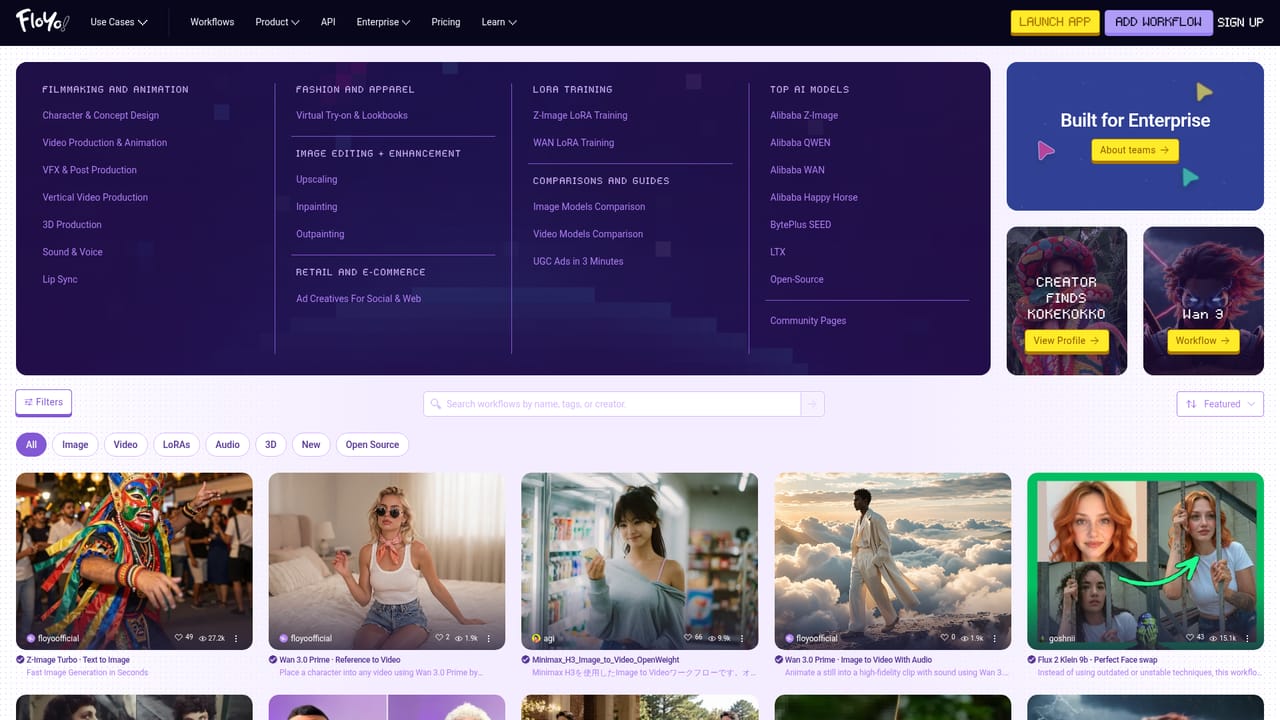Open the Learn dropdown in the navigation
1280x720 pixels.
499,22
